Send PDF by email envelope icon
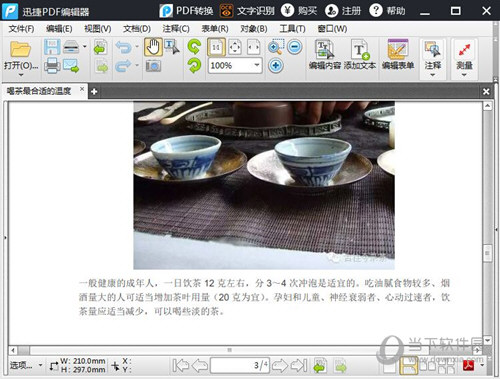 (x=71, y=65)
